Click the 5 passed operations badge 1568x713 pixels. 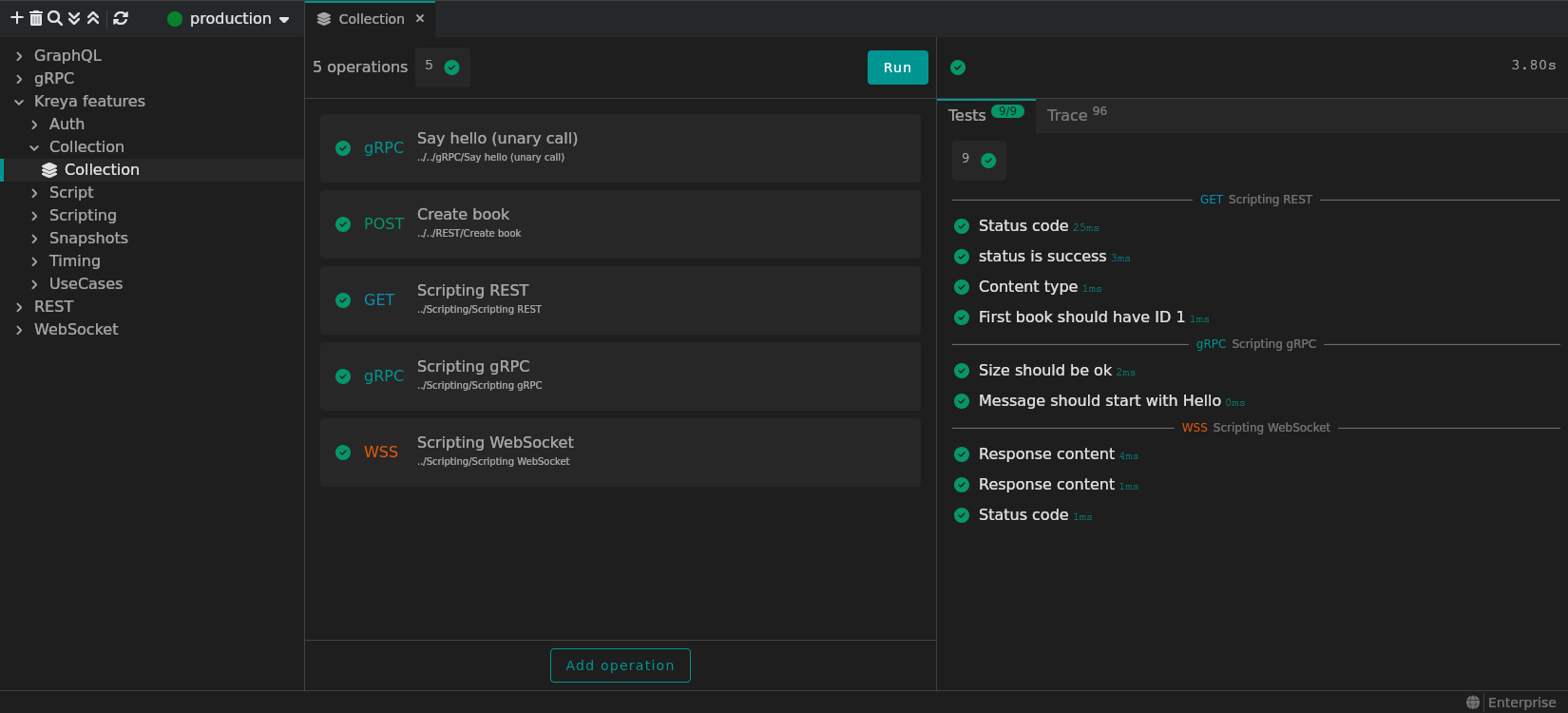pos(443,67)
